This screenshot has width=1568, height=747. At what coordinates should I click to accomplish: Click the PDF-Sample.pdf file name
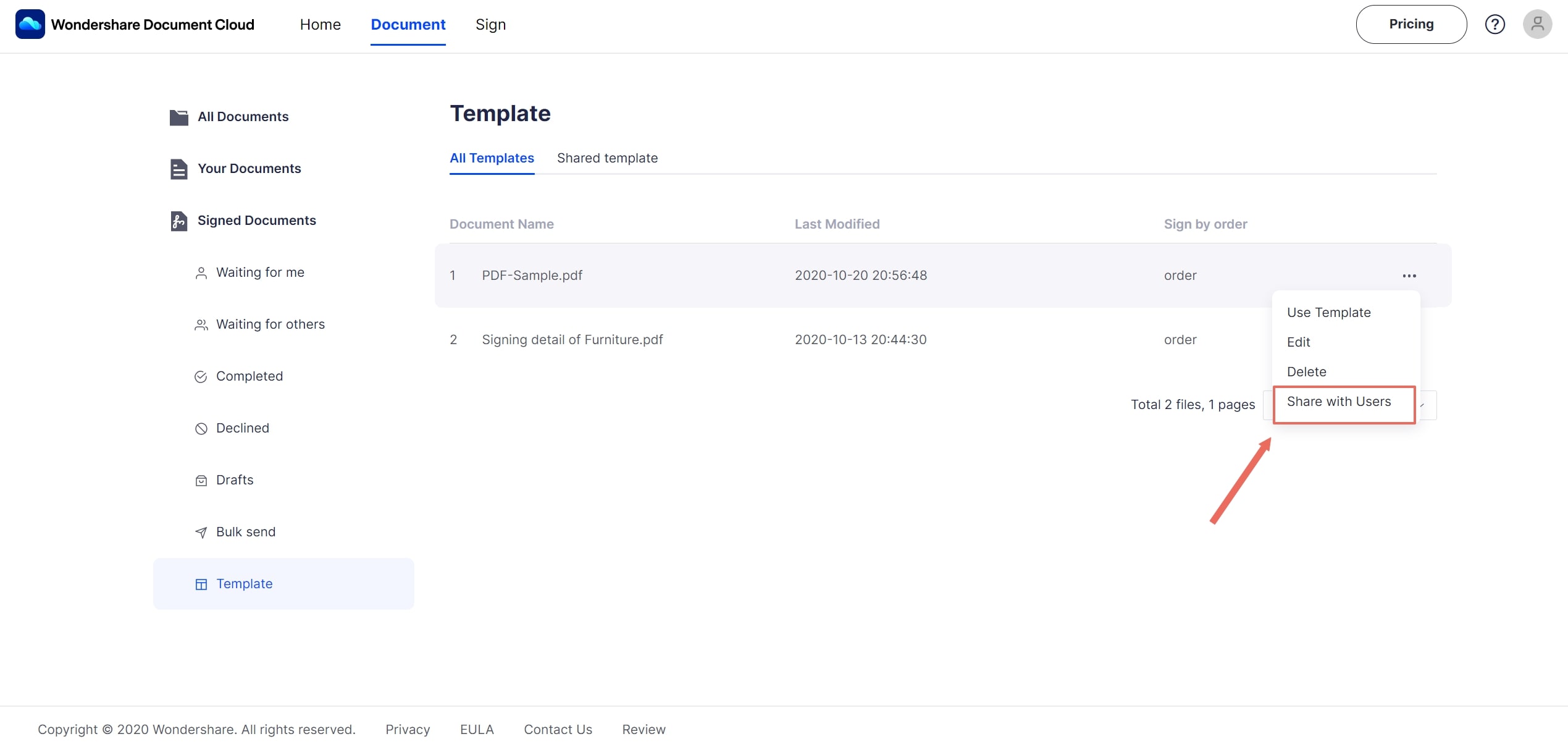coord(532,276)
